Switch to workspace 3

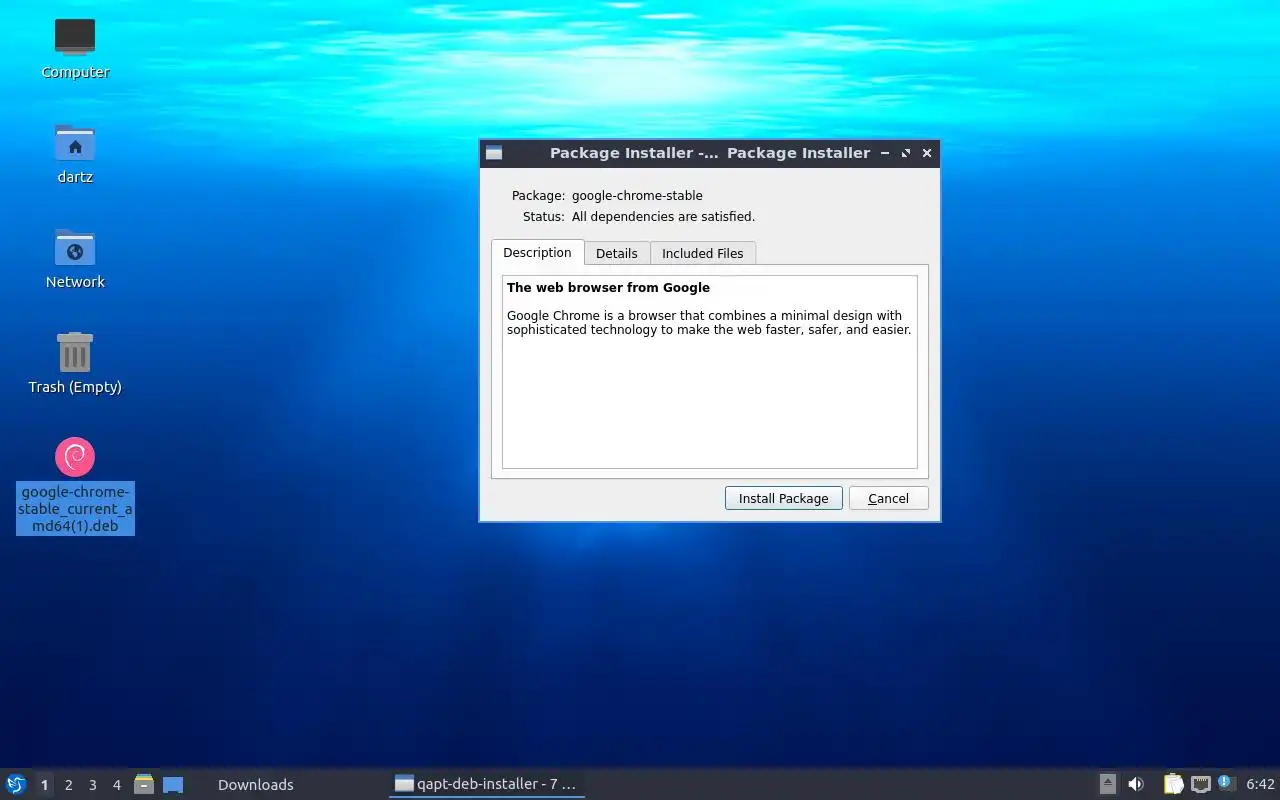click(x=92, y=785)
